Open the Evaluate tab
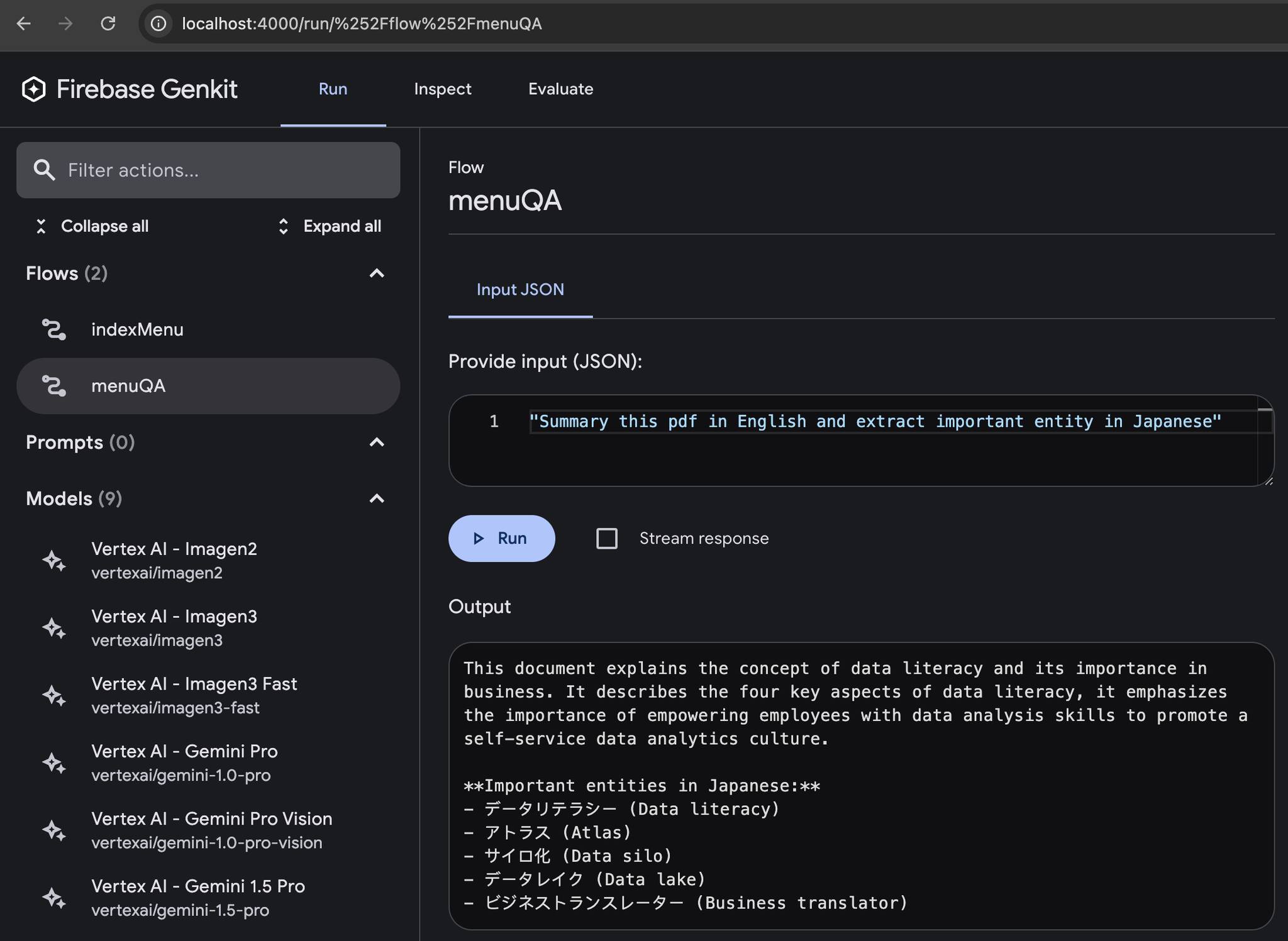1288x941 pixels. coord(560,89)
